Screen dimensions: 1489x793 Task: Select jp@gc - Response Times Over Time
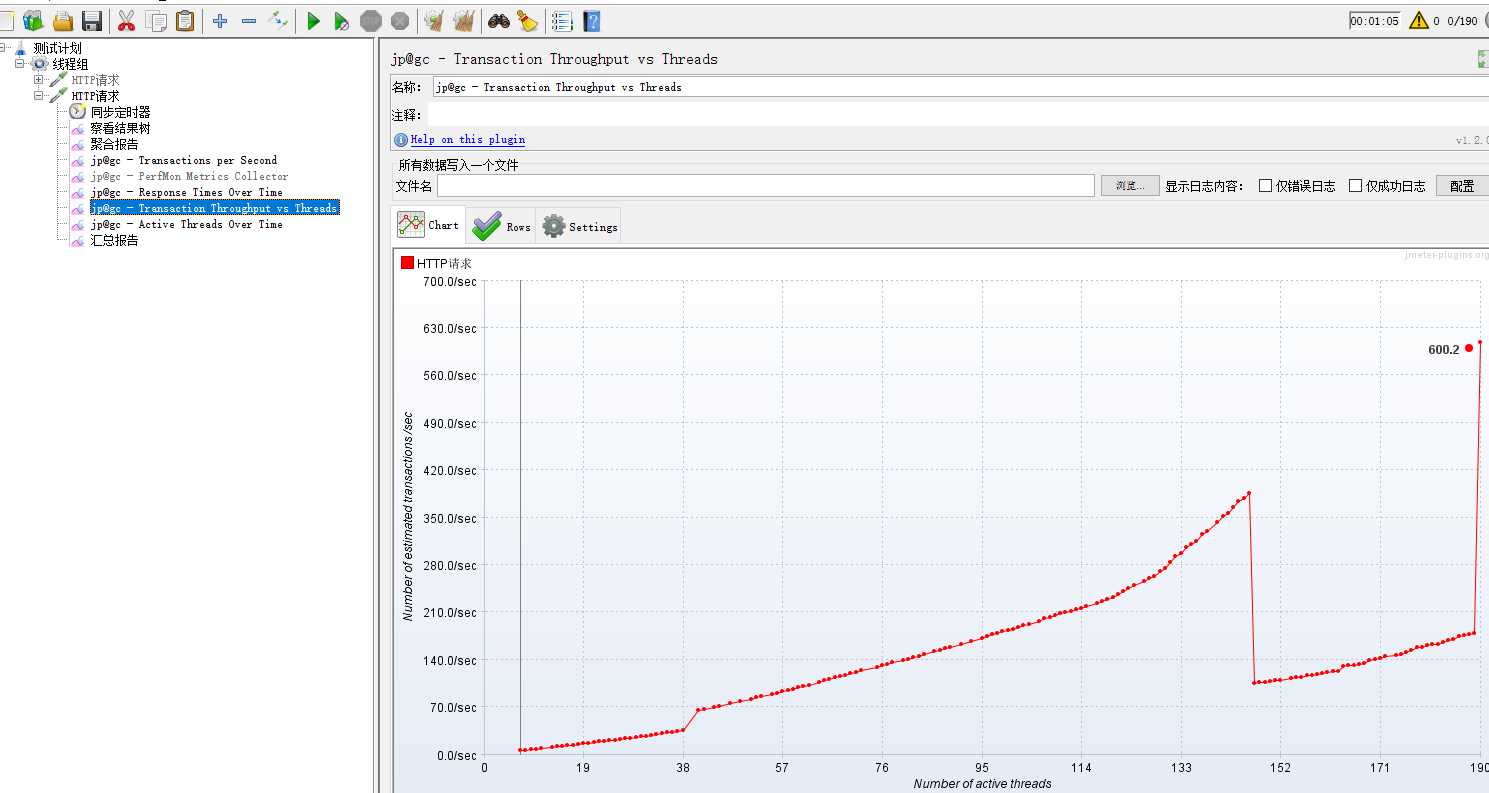186,192
